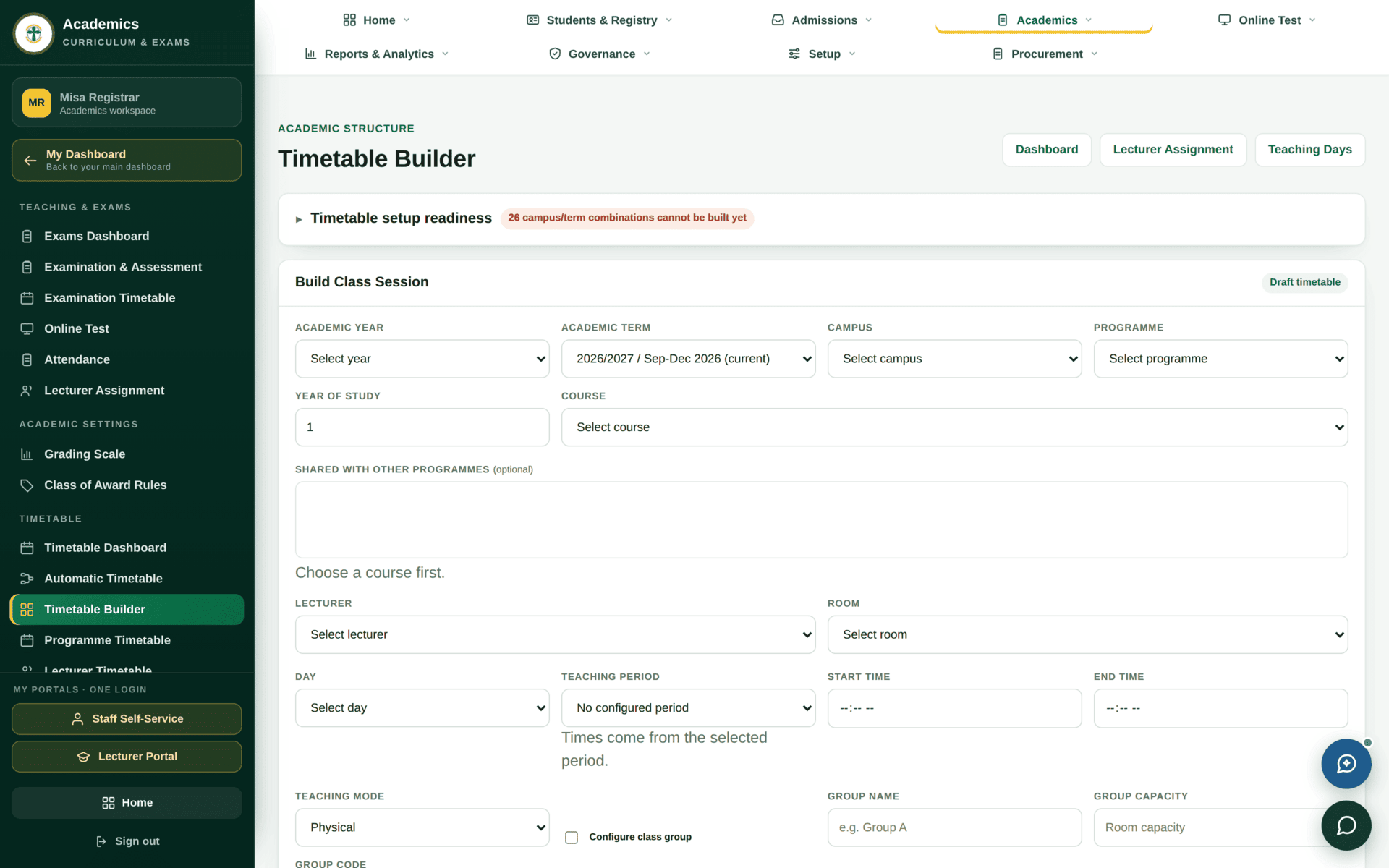The image size is (1389, 868).
Task: Click the Reports & Analytics bar chart icon
Action: [311, 54]
